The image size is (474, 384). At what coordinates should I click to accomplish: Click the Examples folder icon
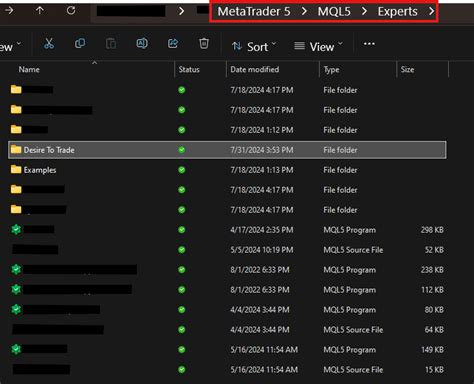point(16,169)
